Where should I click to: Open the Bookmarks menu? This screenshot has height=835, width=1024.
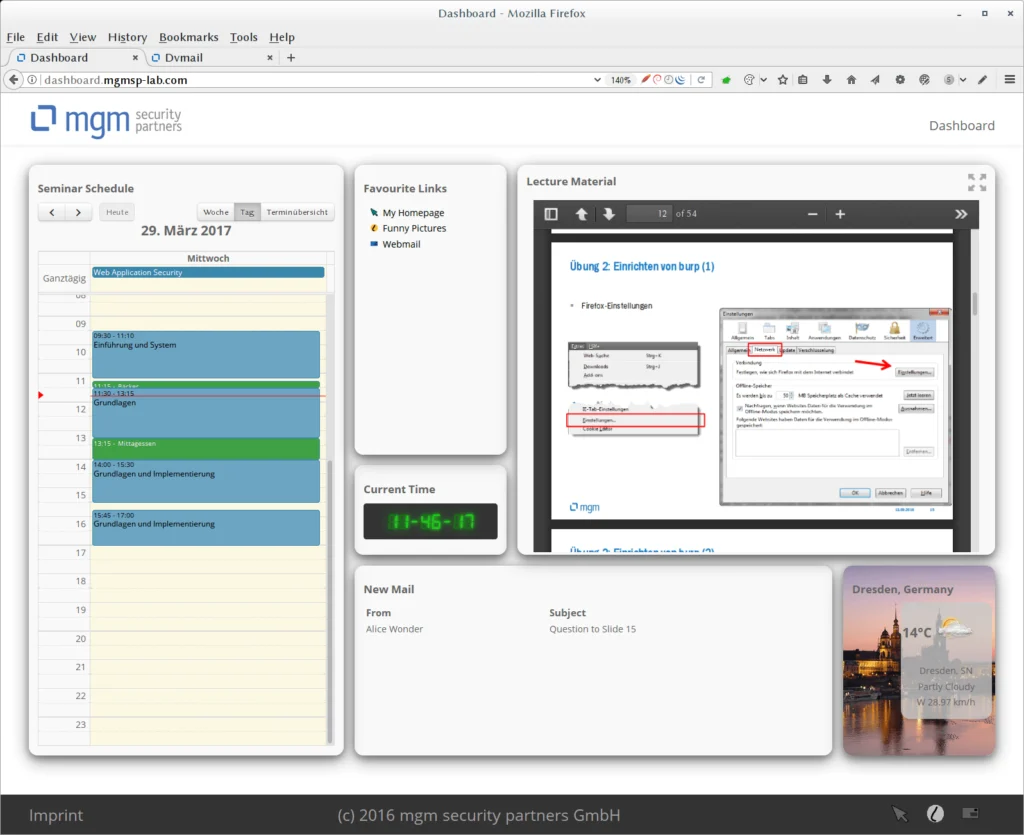[188, 37]
